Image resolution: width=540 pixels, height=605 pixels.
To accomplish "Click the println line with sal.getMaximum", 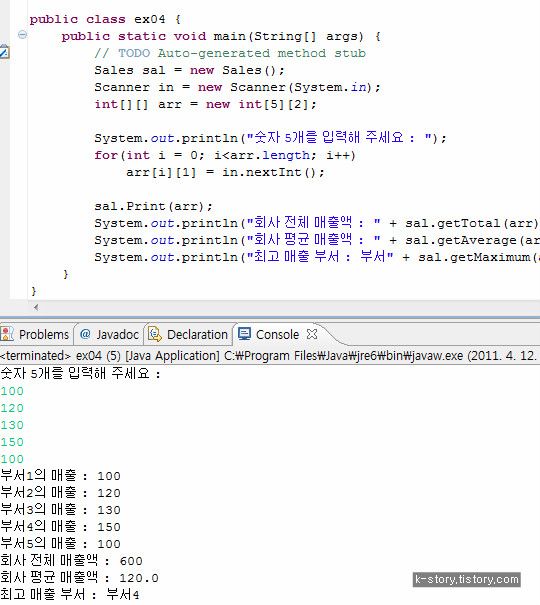I will pyautogui.click(x=317, y=257).
